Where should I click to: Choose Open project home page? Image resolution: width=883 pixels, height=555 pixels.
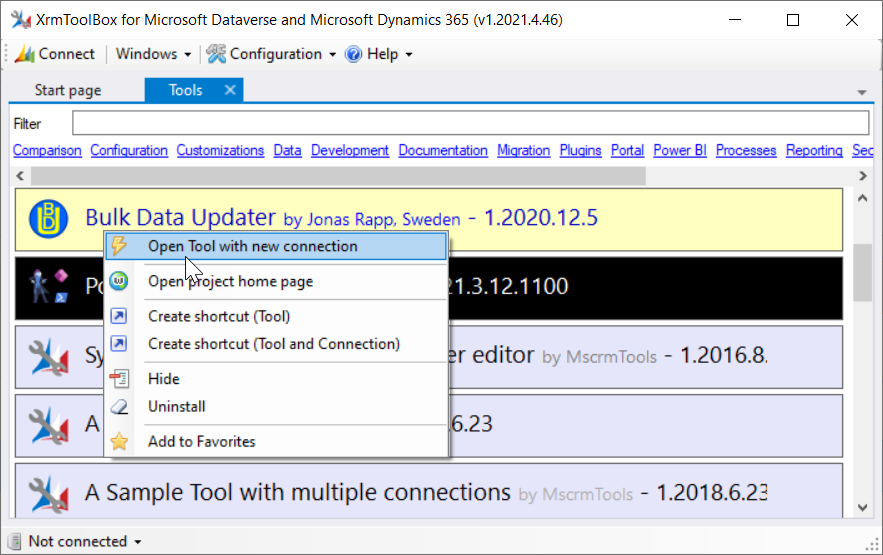tap(277, 281)
